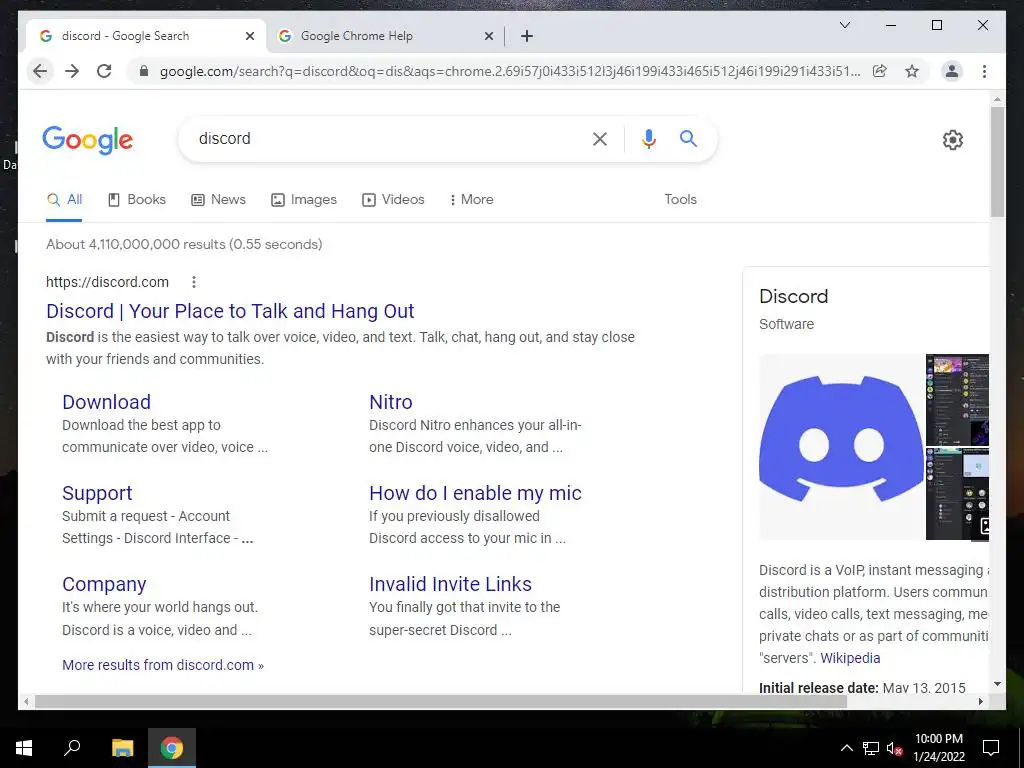Open Discord Your Place to Talk result
The height and width of the screenshot is (768, 1024).
coord(230,311)
